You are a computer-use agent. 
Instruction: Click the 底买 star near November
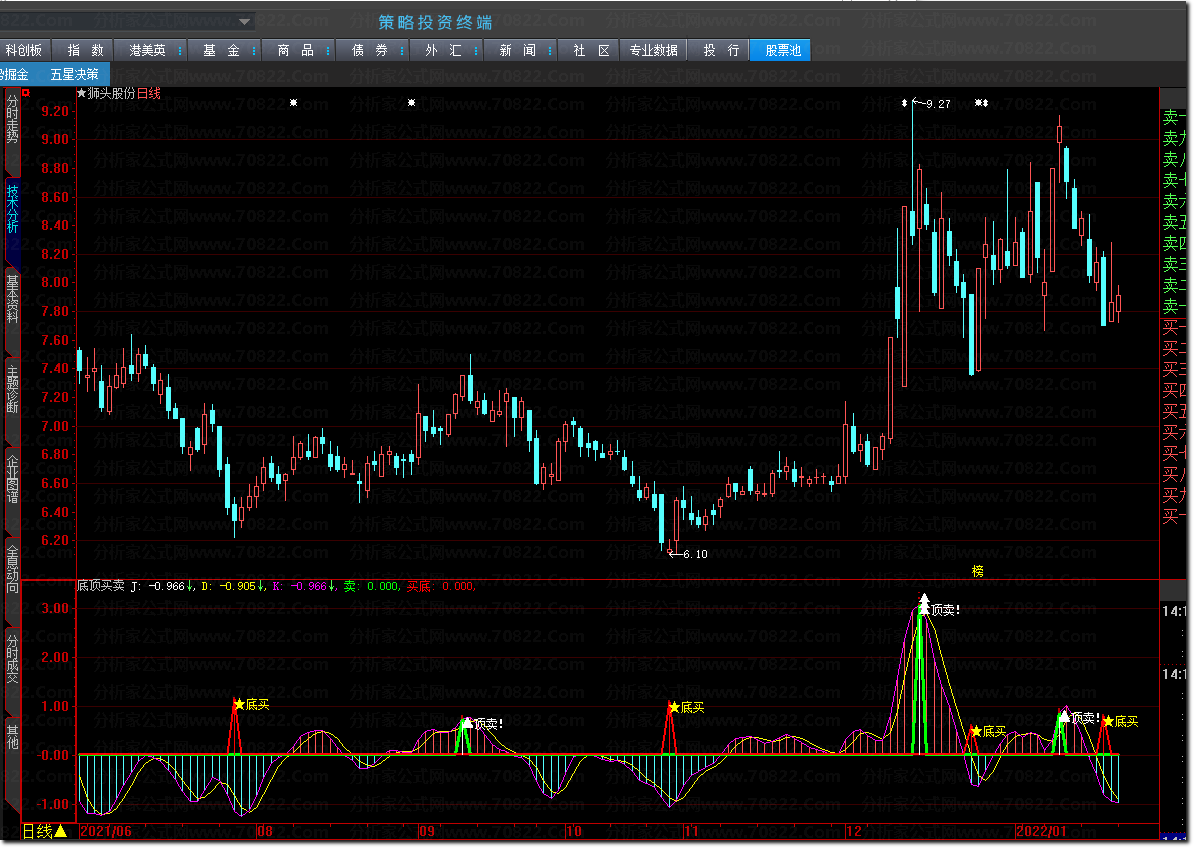click(x=674, y=707)
